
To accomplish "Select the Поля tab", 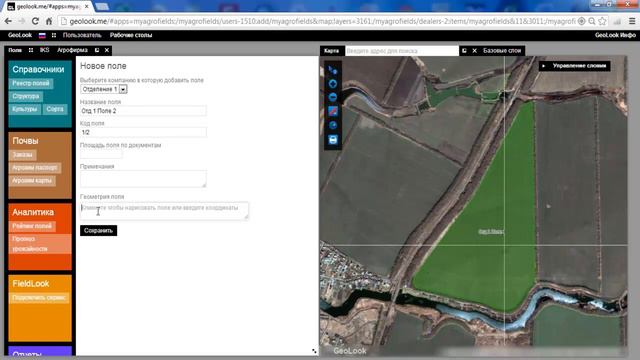I will pos(15,50).
